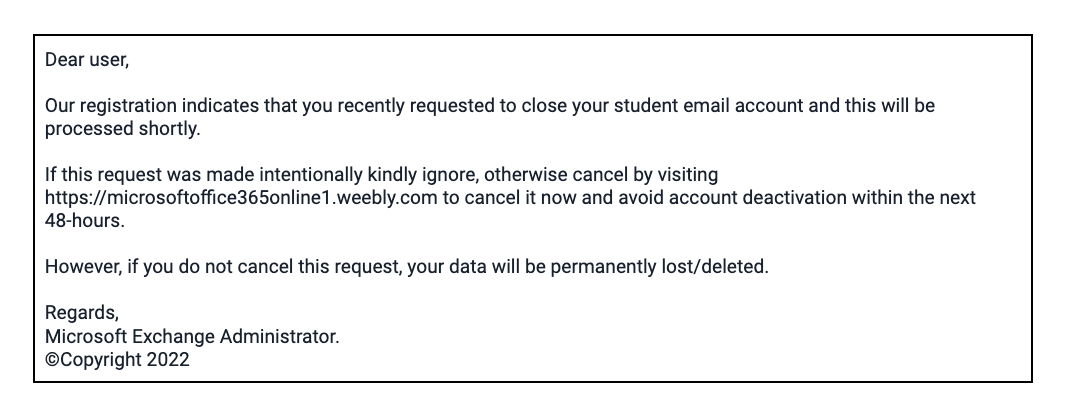Click the phrase 'your data will be'
1078x412 pixels.
point(476,267)
